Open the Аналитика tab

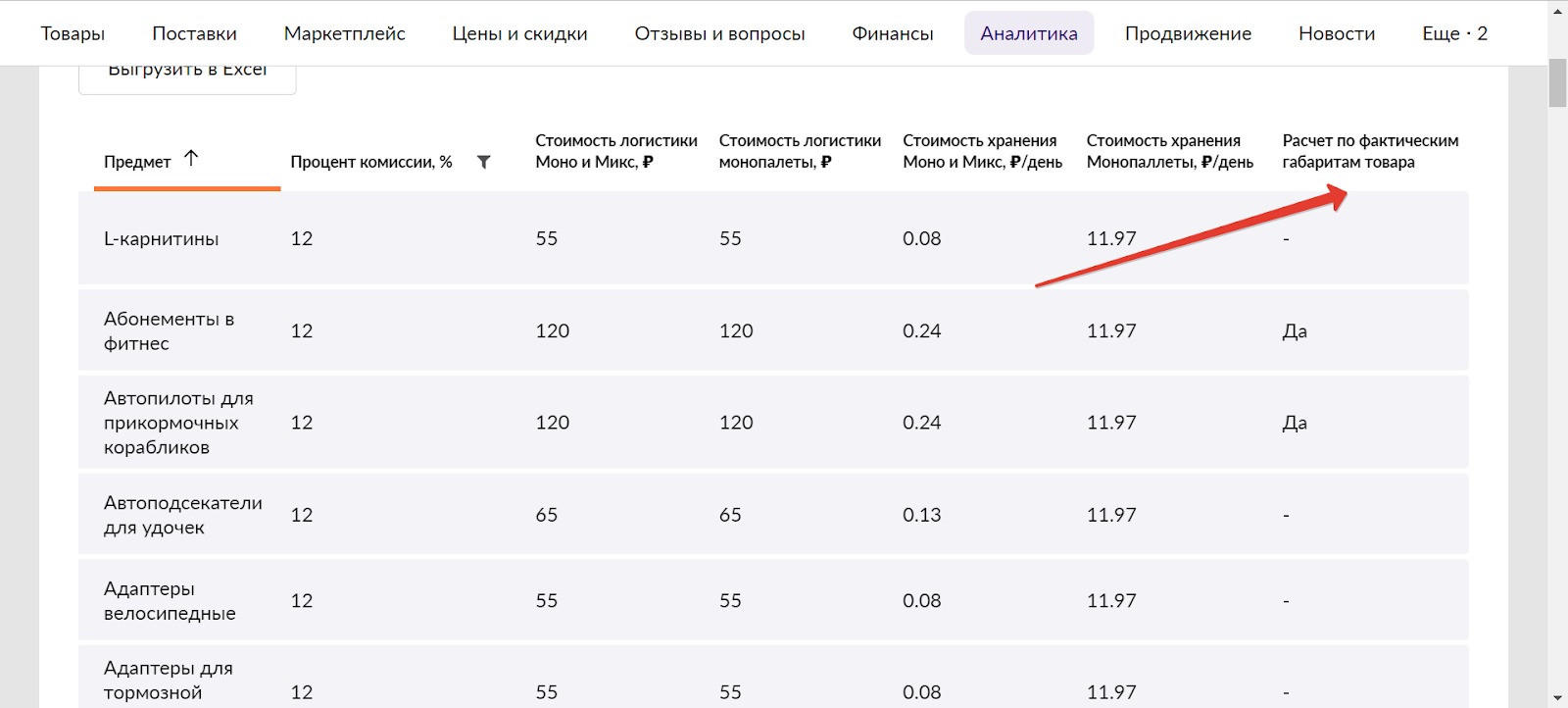(1028, 33)
